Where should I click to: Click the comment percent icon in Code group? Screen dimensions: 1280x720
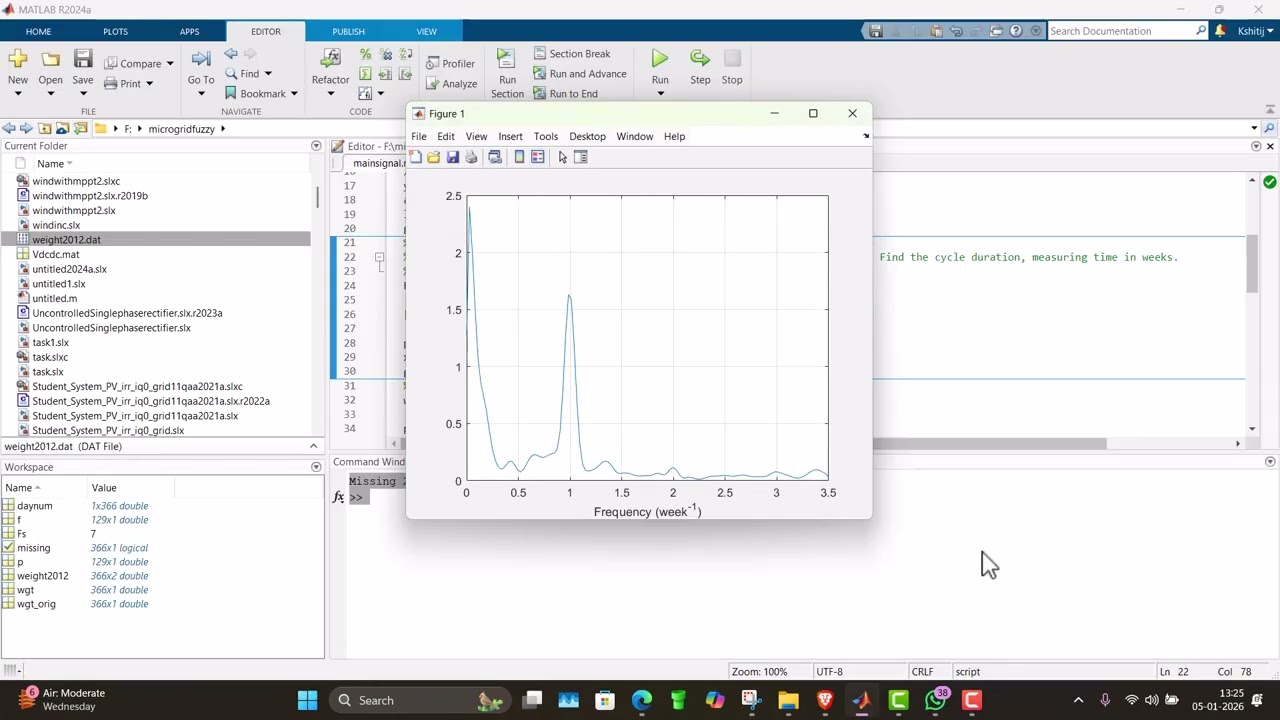tap(365, 54)
